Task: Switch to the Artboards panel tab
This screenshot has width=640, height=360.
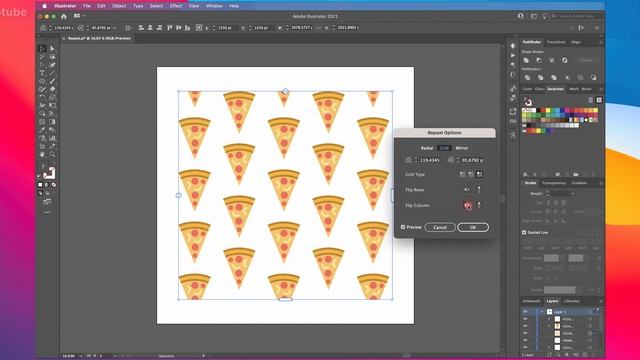Action: 532,301
